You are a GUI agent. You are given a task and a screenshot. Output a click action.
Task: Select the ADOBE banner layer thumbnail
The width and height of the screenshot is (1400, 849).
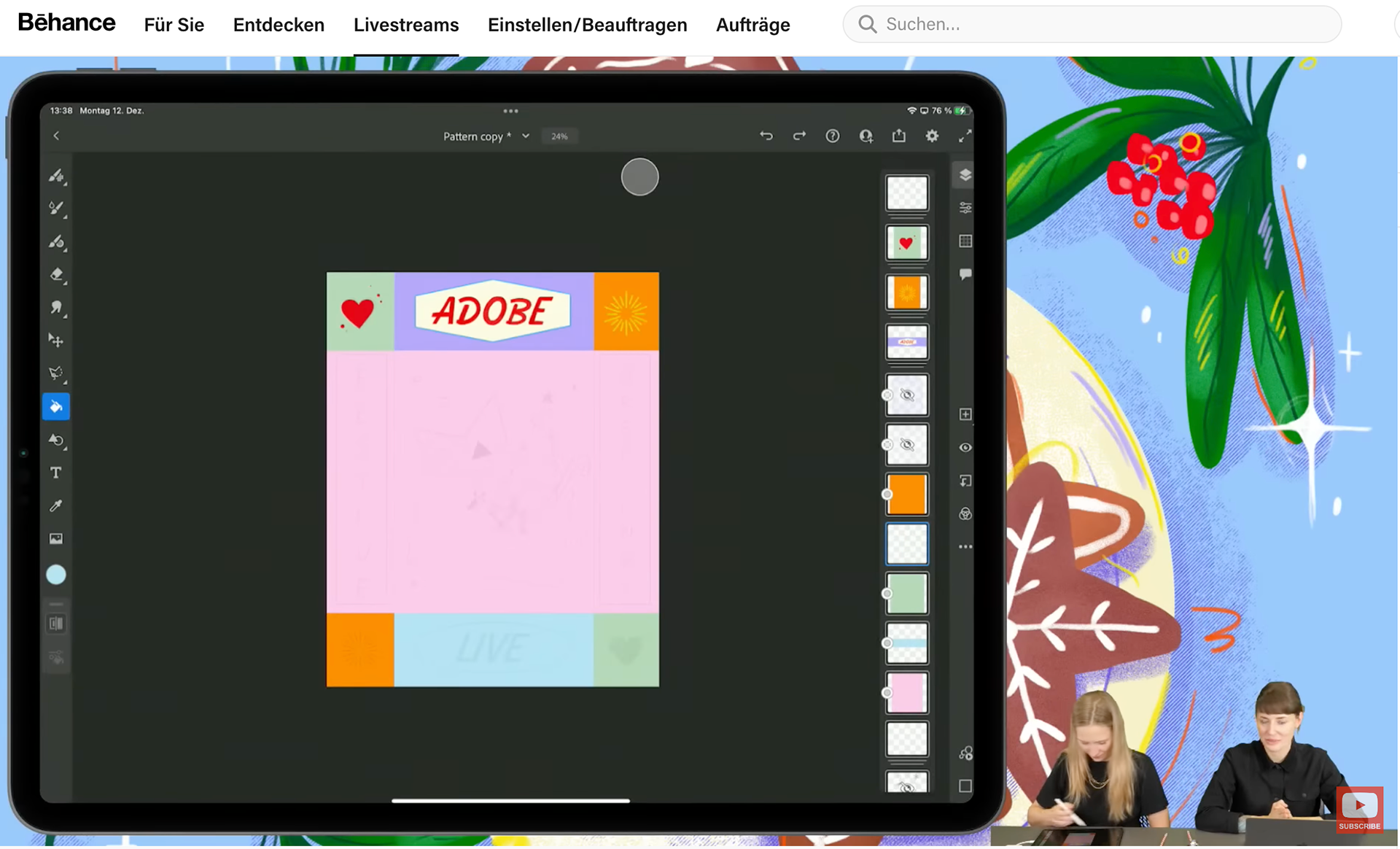coord(906,342)
